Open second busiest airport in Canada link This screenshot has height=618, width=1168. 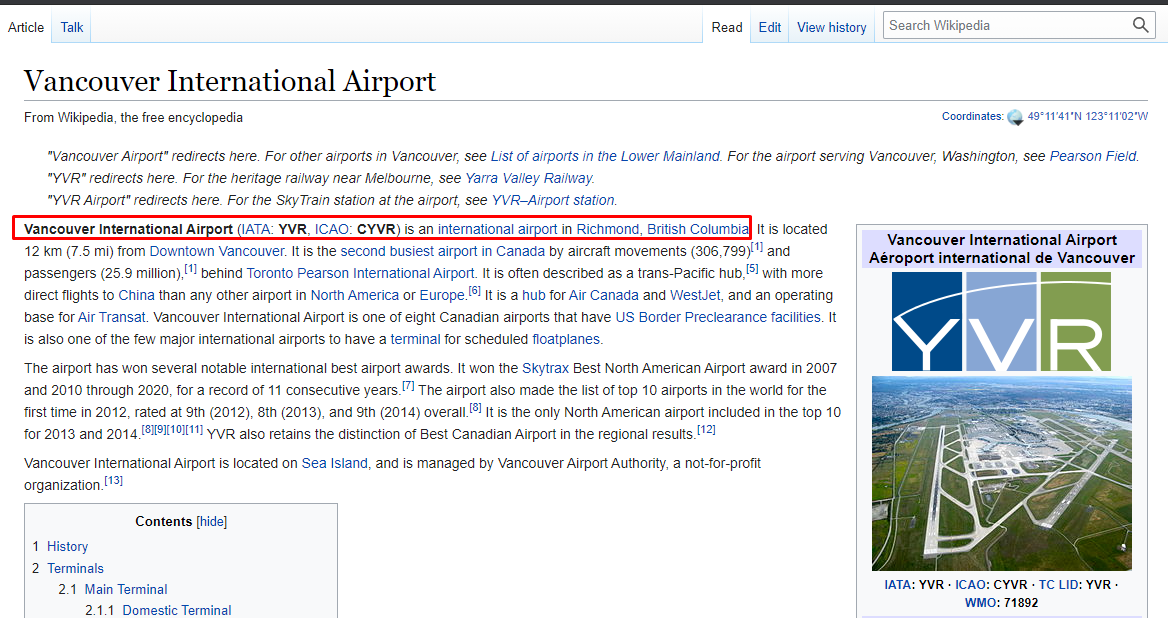coord(442,251)
